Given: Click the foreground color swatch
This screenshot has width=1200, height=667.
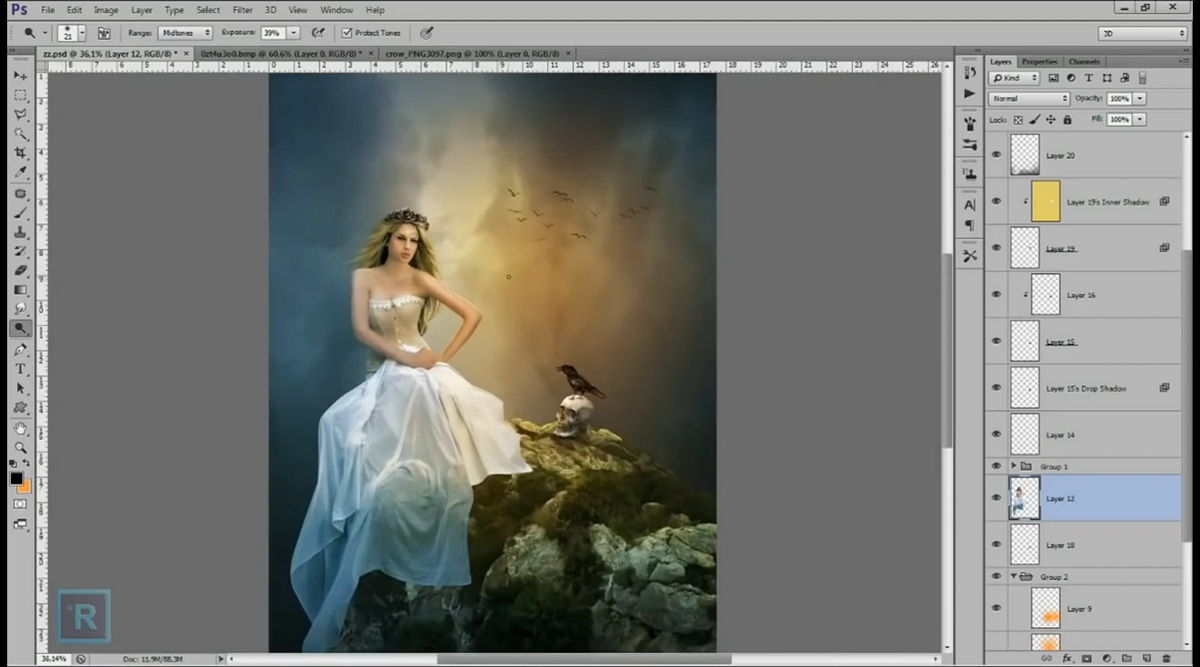Looking at the screenshot, I should [16, 478].
